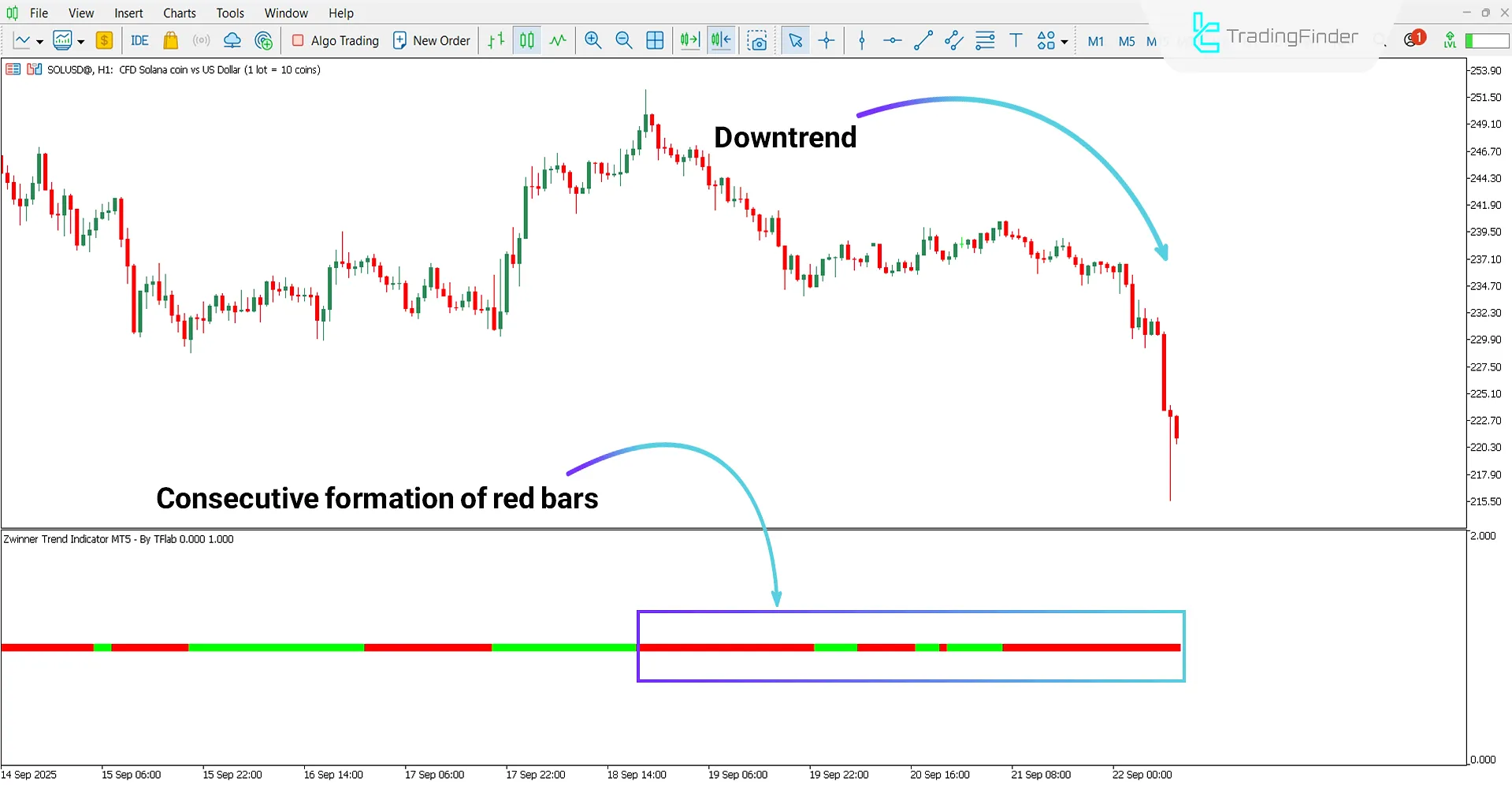The height and width of the screenshot is (785, 1512).
Task: Enable auto scroll to chart end
Action: tap(689, 40)
